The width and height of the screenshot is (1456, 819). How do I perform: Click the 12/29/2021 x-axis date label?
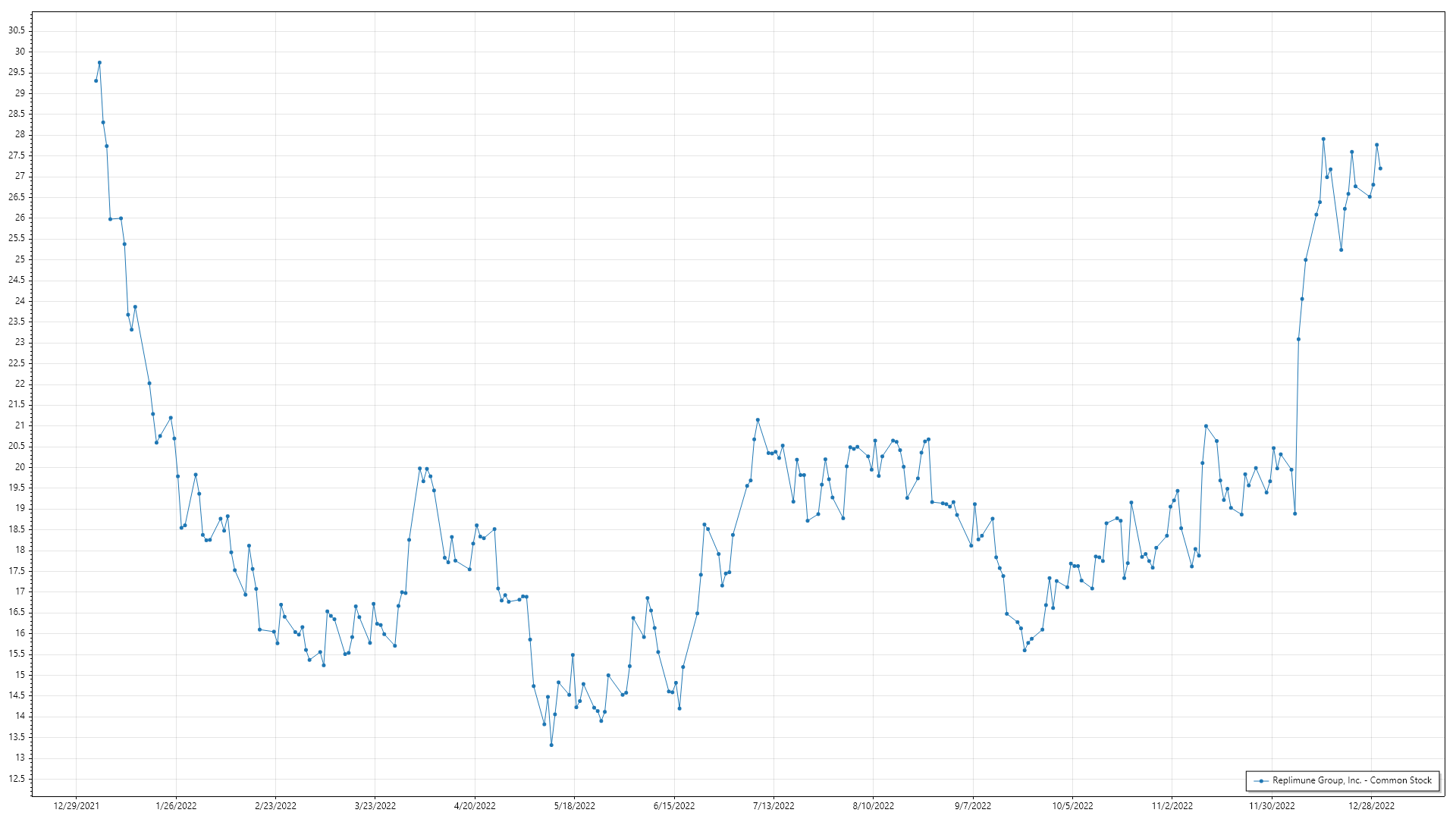point(76,805)
